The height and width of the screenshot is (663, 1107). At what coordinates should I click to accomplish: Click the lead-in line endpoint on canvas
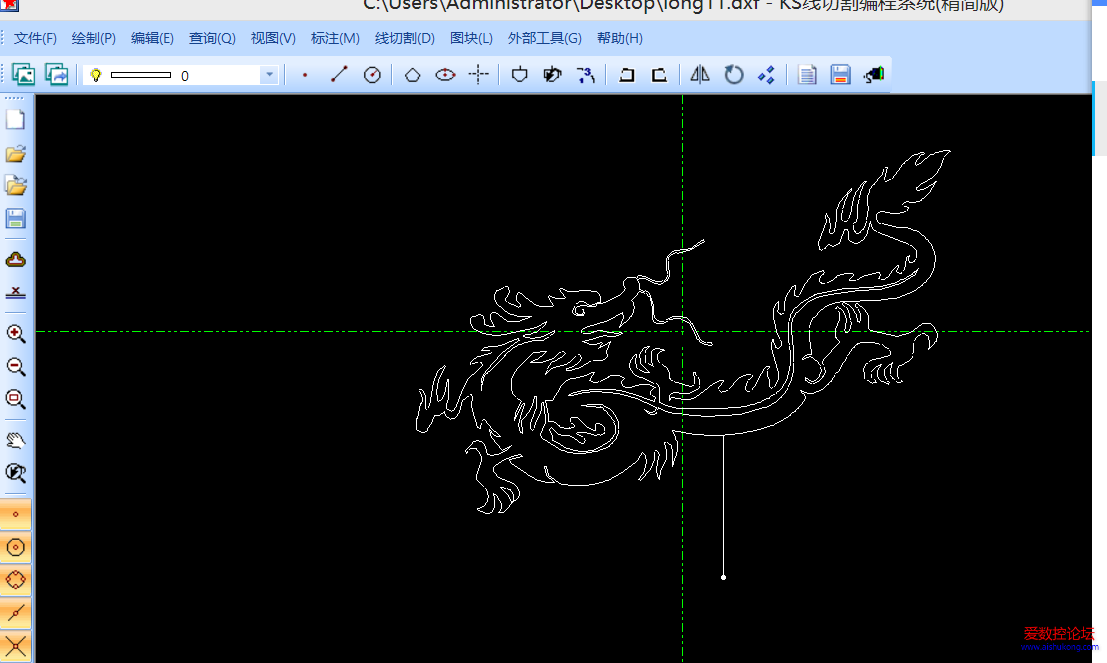(723, 577)
